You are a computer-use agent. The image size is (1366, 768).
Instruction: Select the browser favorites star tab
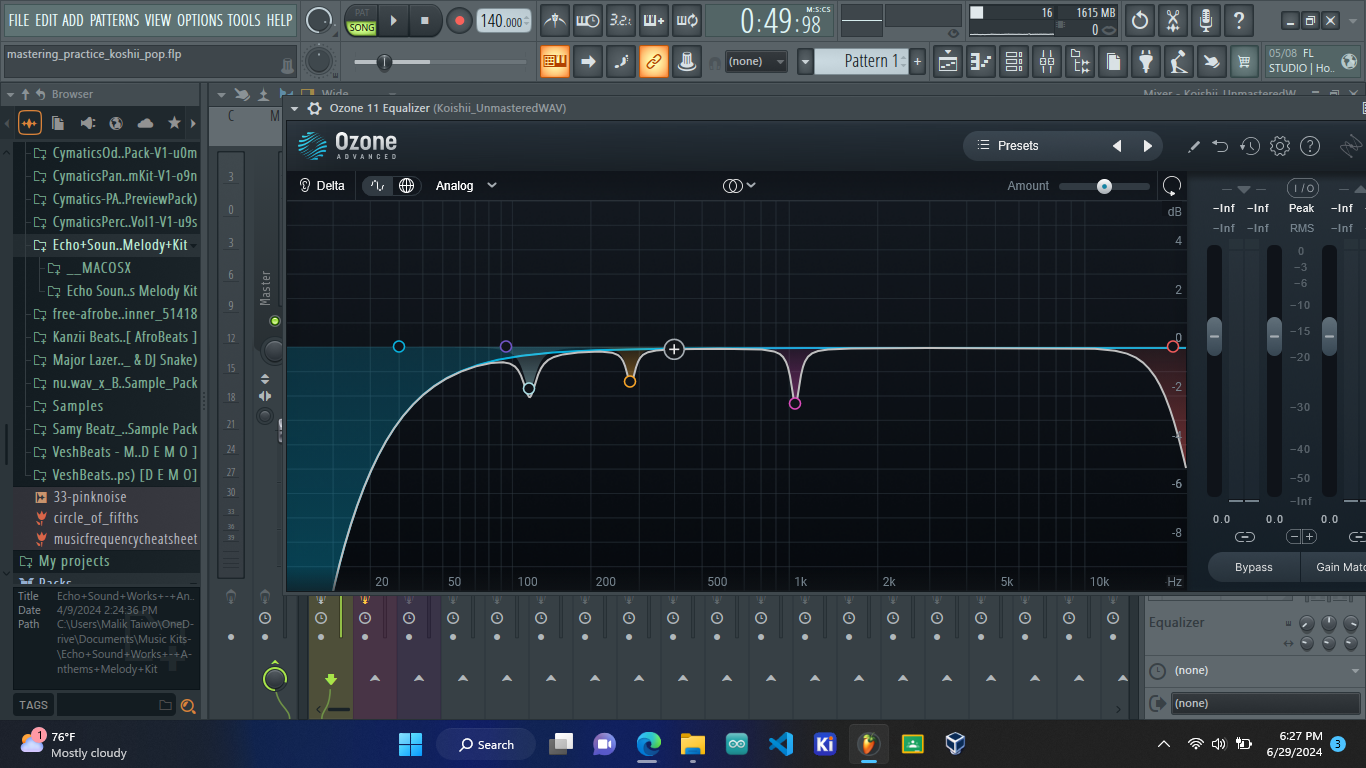pyautogui.click(x=175, y=123)
